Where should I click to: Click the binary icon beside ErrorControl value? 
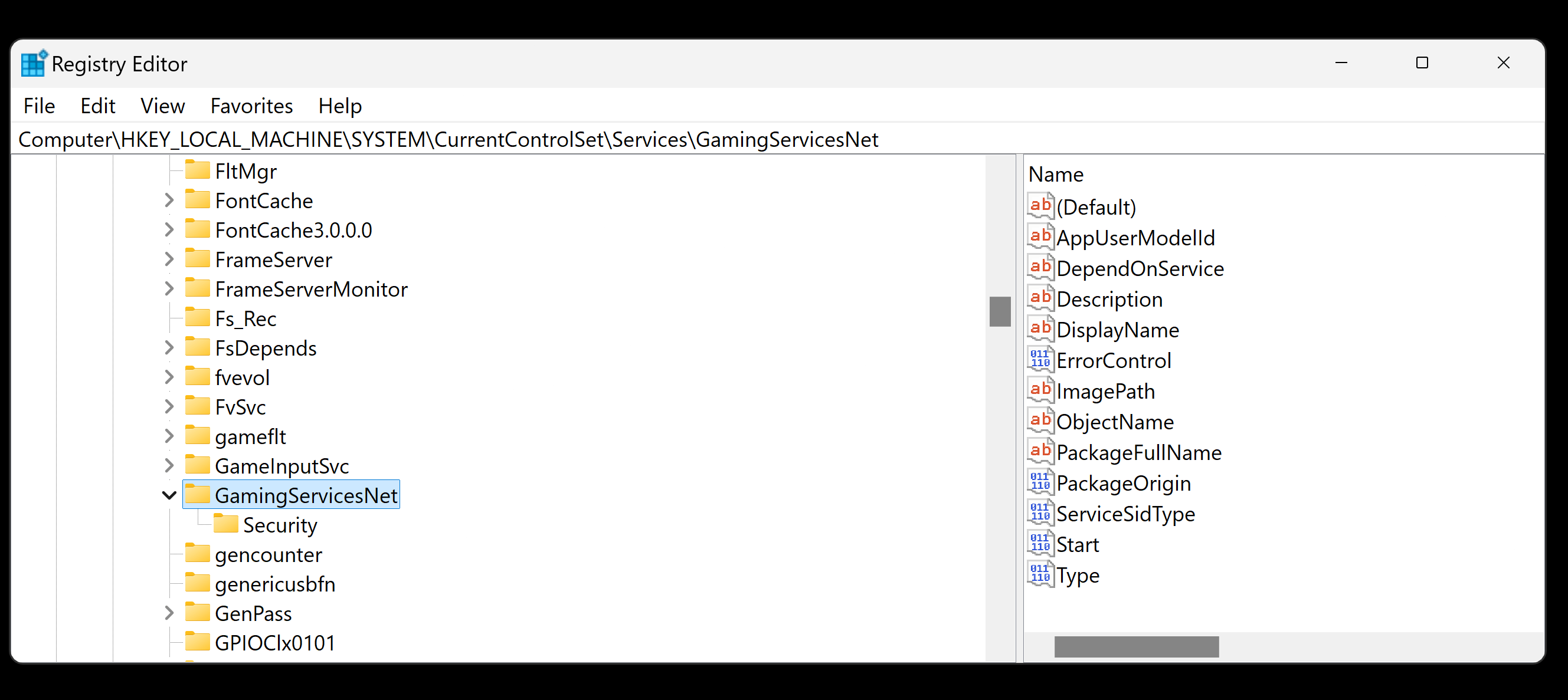[x=1040, y=359]
